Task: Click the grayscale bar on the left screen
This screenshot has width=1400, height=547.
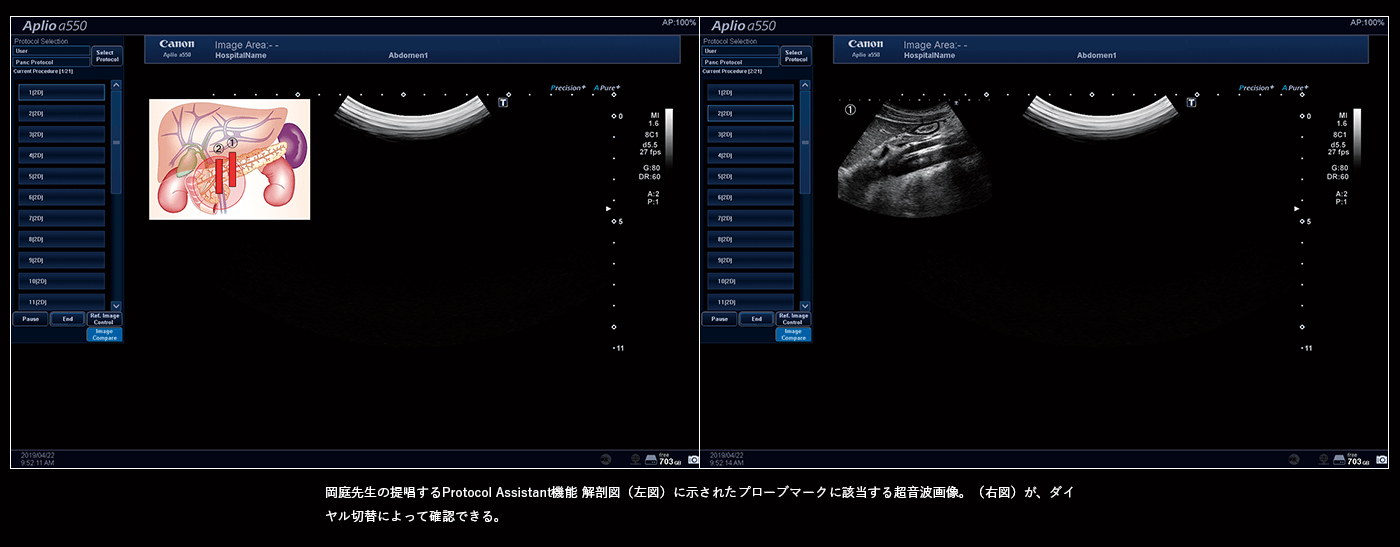Action: (x=669, y=137)
